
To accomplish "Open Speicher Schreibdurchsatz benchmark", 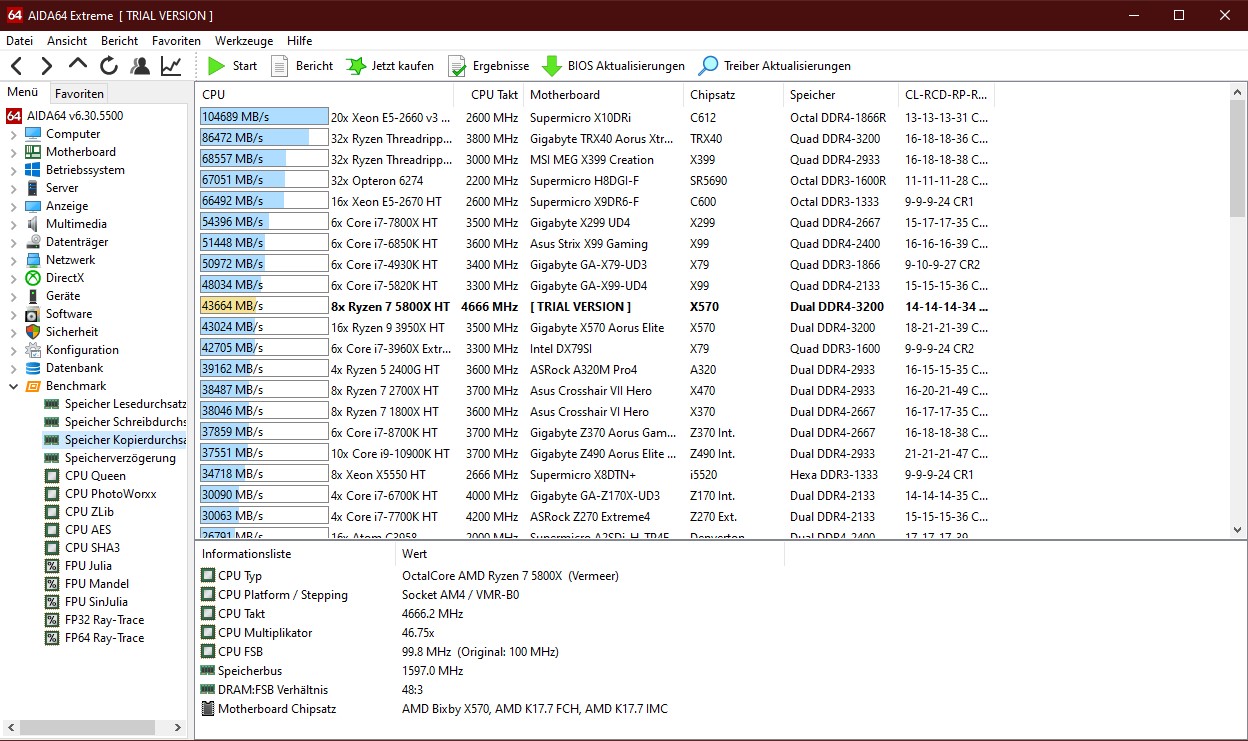I will 115,422.
